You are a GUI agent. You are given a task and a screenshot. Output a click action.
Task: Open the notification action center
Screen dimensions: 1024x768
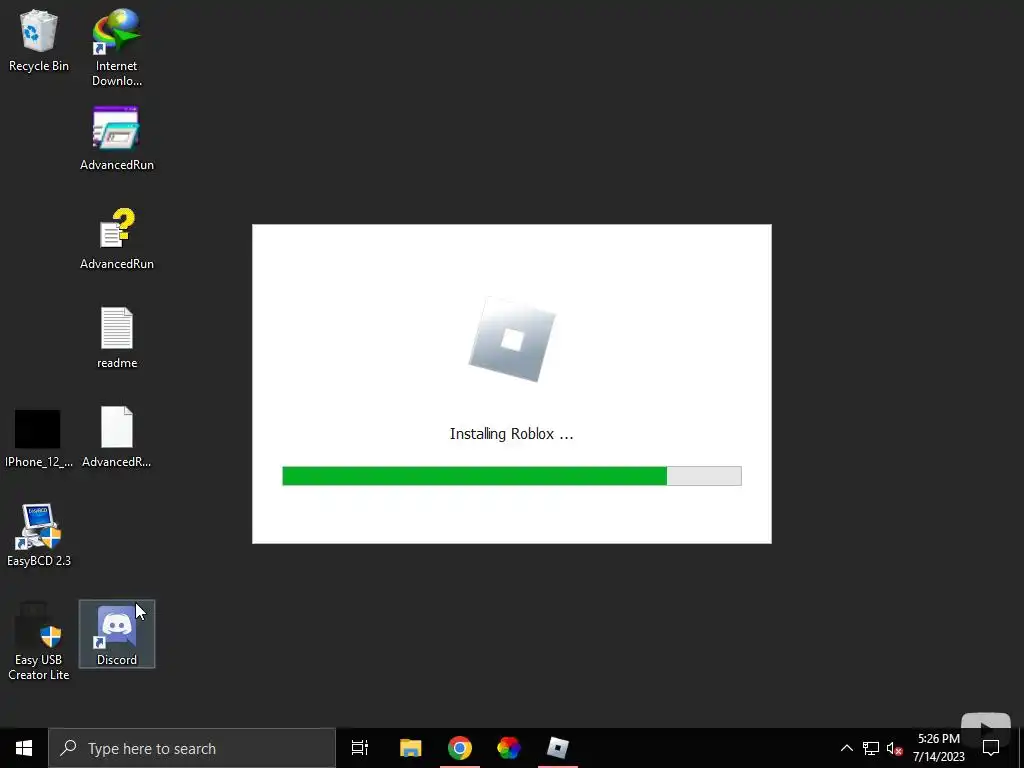991,748
